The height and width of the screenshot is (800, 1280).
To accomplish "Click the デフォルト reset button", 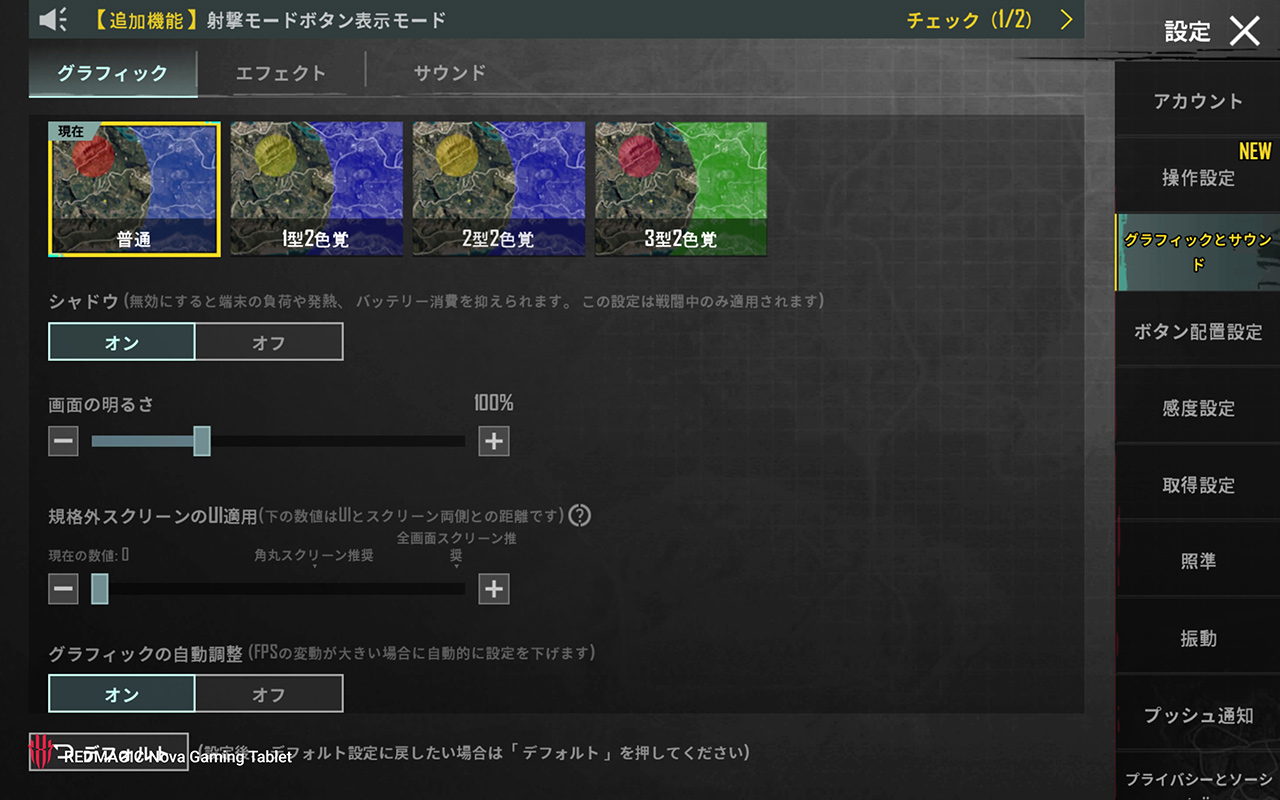I will point(109,752).
